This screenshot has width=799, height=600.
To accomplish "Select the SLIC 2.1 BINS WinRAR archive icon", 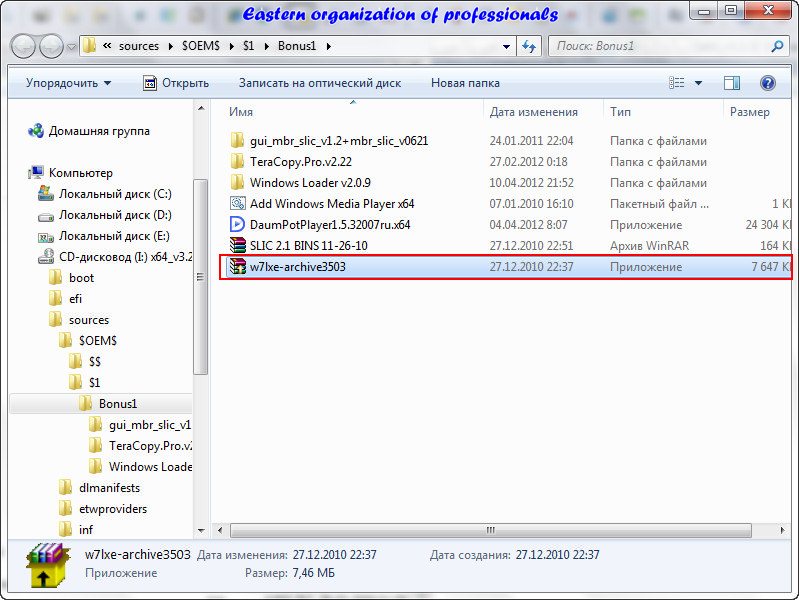I will tap(237, 246).
